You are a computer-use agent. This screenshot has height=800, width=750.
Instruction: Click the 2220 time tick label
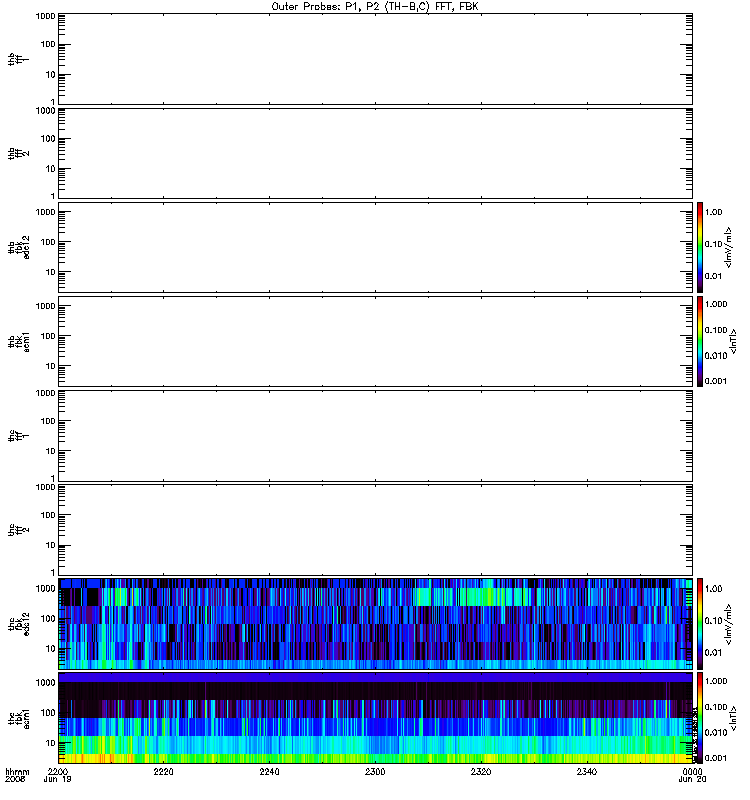pyautogui.click(x=163, y=771)
